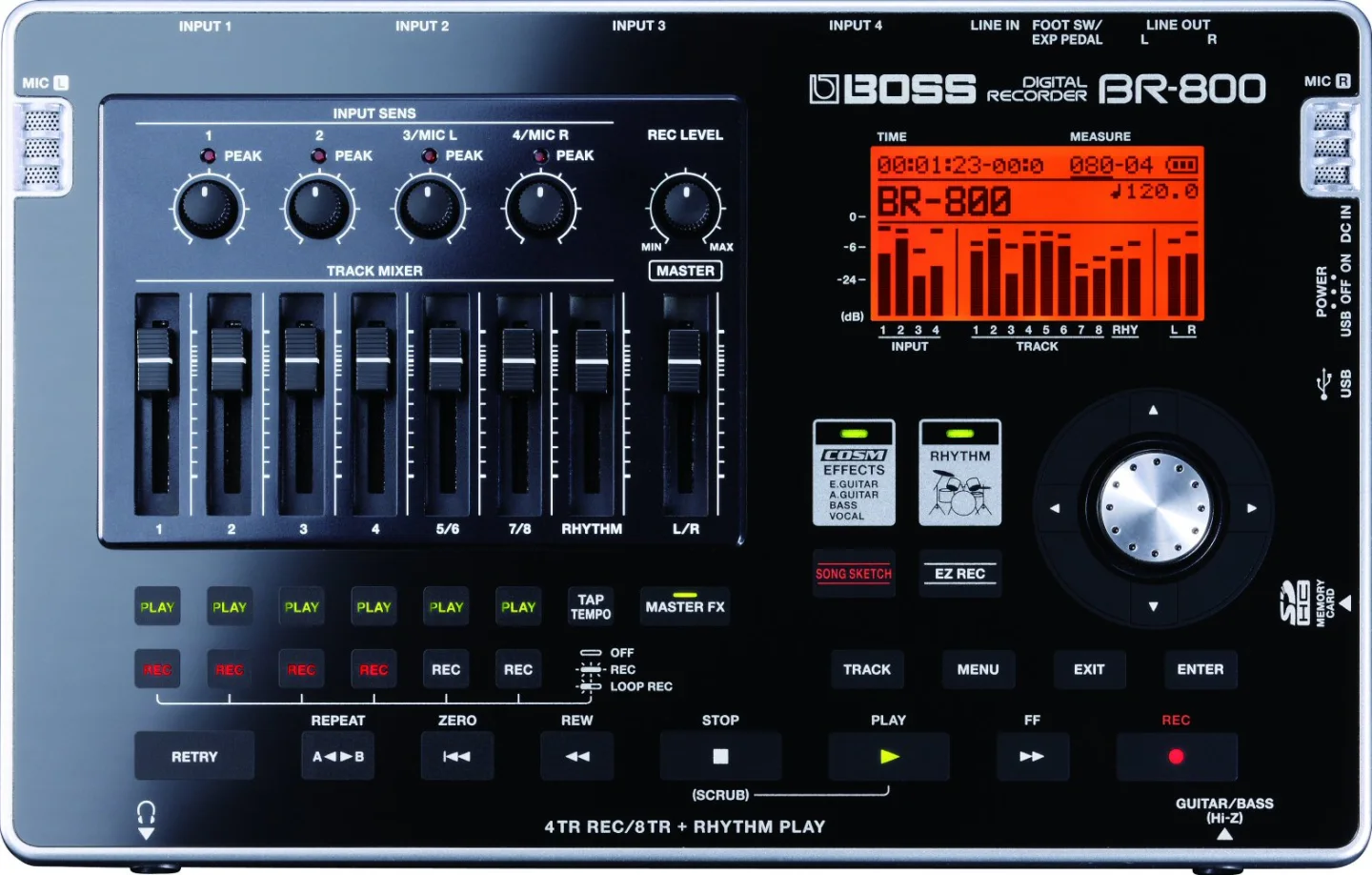Arm the REC button for track 4
The image size is (1372, 875).
pos(373,669)
